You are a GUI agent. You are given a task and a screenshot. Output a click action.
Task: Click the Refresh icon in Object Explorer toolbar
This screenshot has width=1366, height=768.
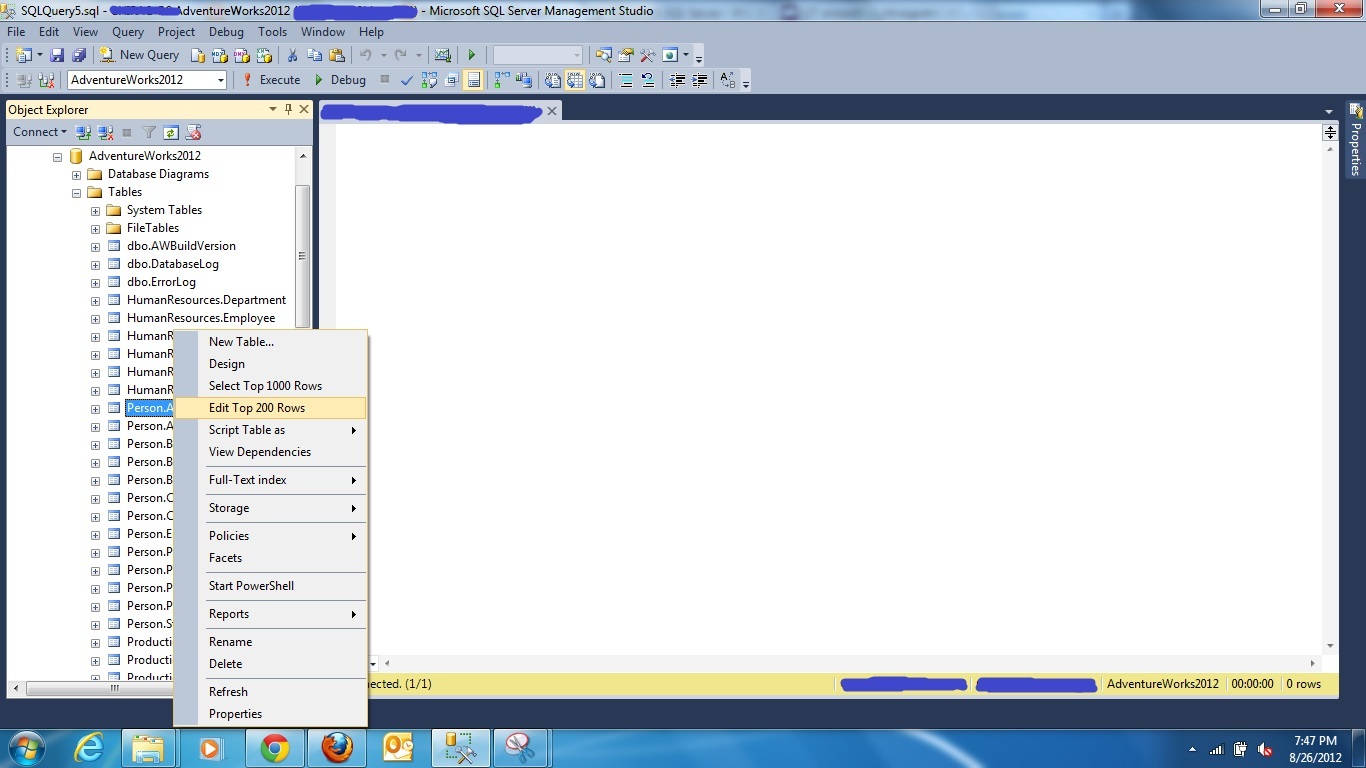tap(171, 132)
